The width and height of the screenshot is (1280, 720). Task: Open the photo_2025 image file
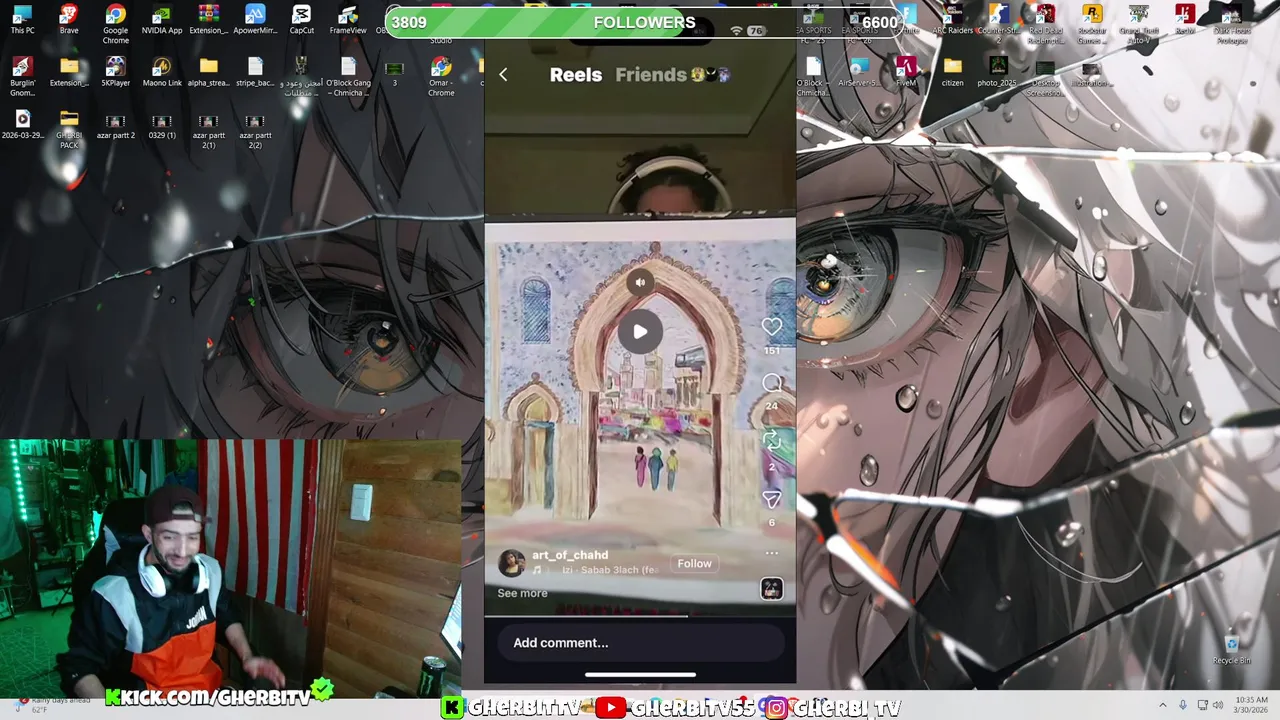pyautogui.click(x=999, y=72)
